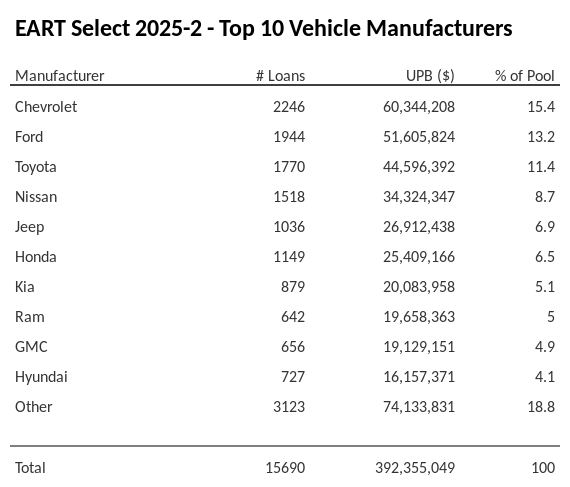Click the pool share 4.1

(x=545, y=377)
